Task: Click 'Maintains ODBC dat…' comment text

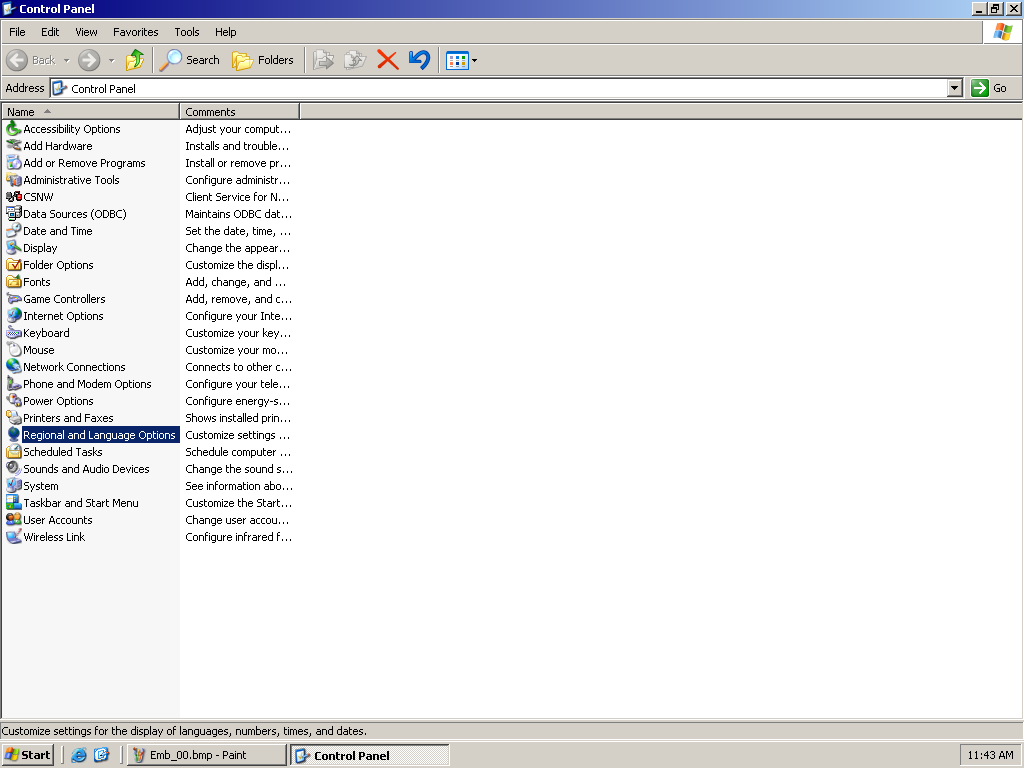Action: pos(238,214)
